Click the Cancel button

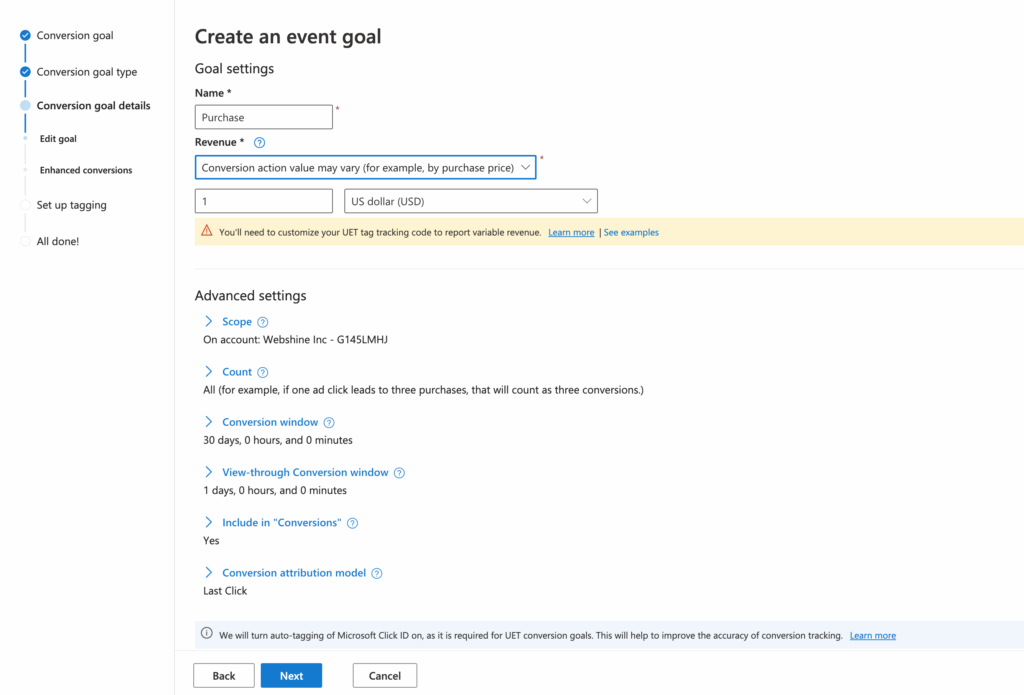point(385,675)
